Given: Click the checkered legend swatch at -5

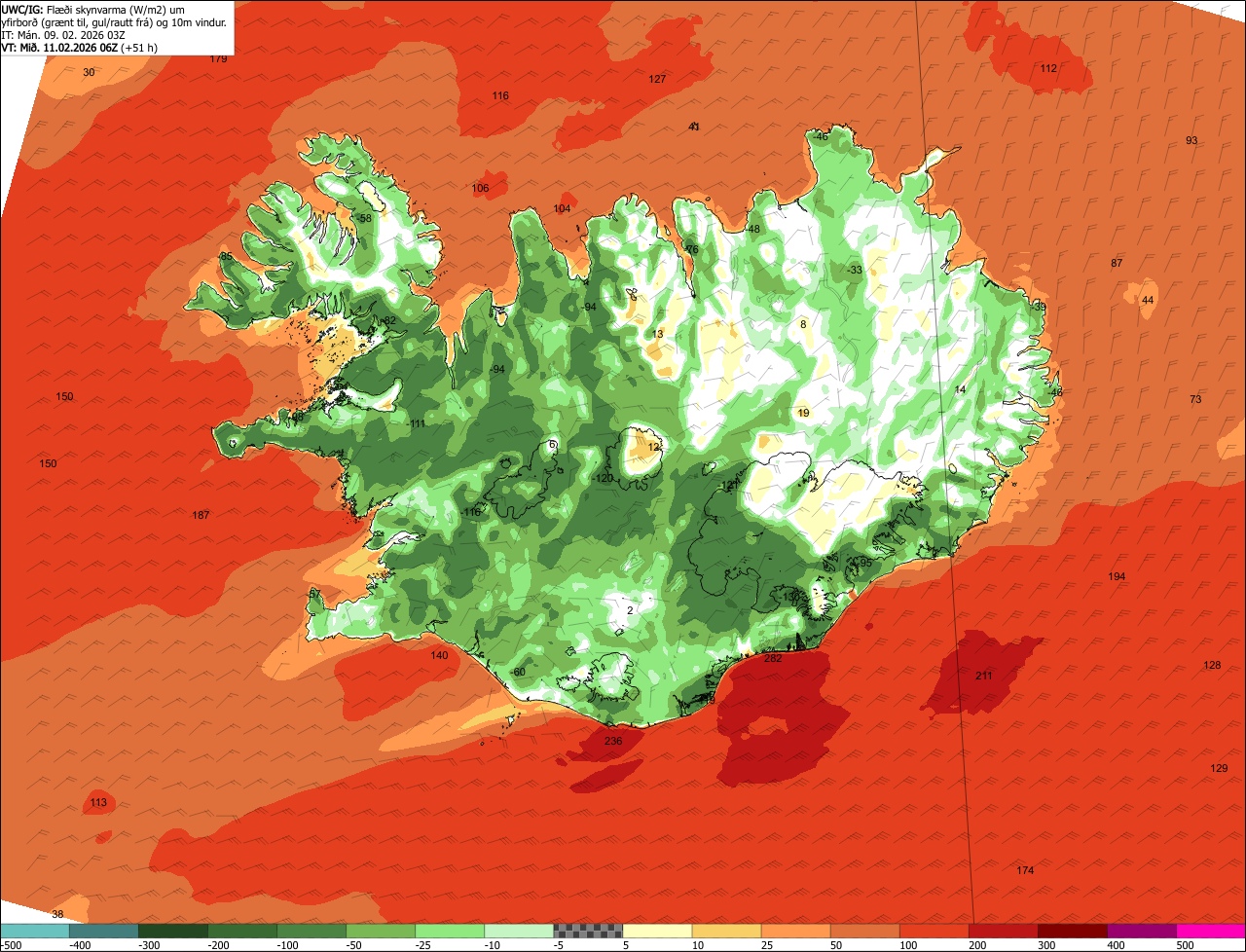Looking at the screenshot, I should [588, 931].
